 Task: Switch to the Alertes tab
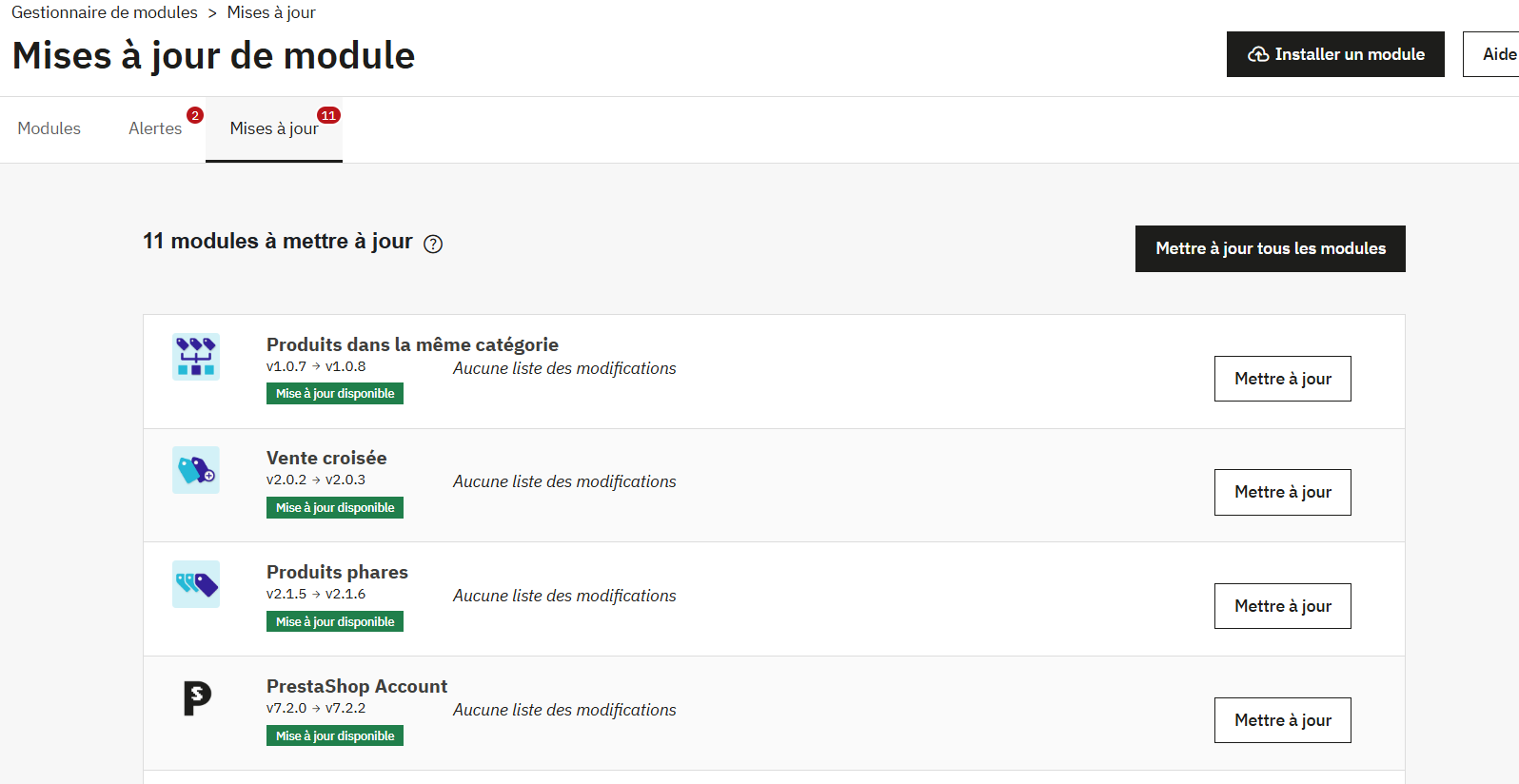pyautogui.click(x=155, y=128)
